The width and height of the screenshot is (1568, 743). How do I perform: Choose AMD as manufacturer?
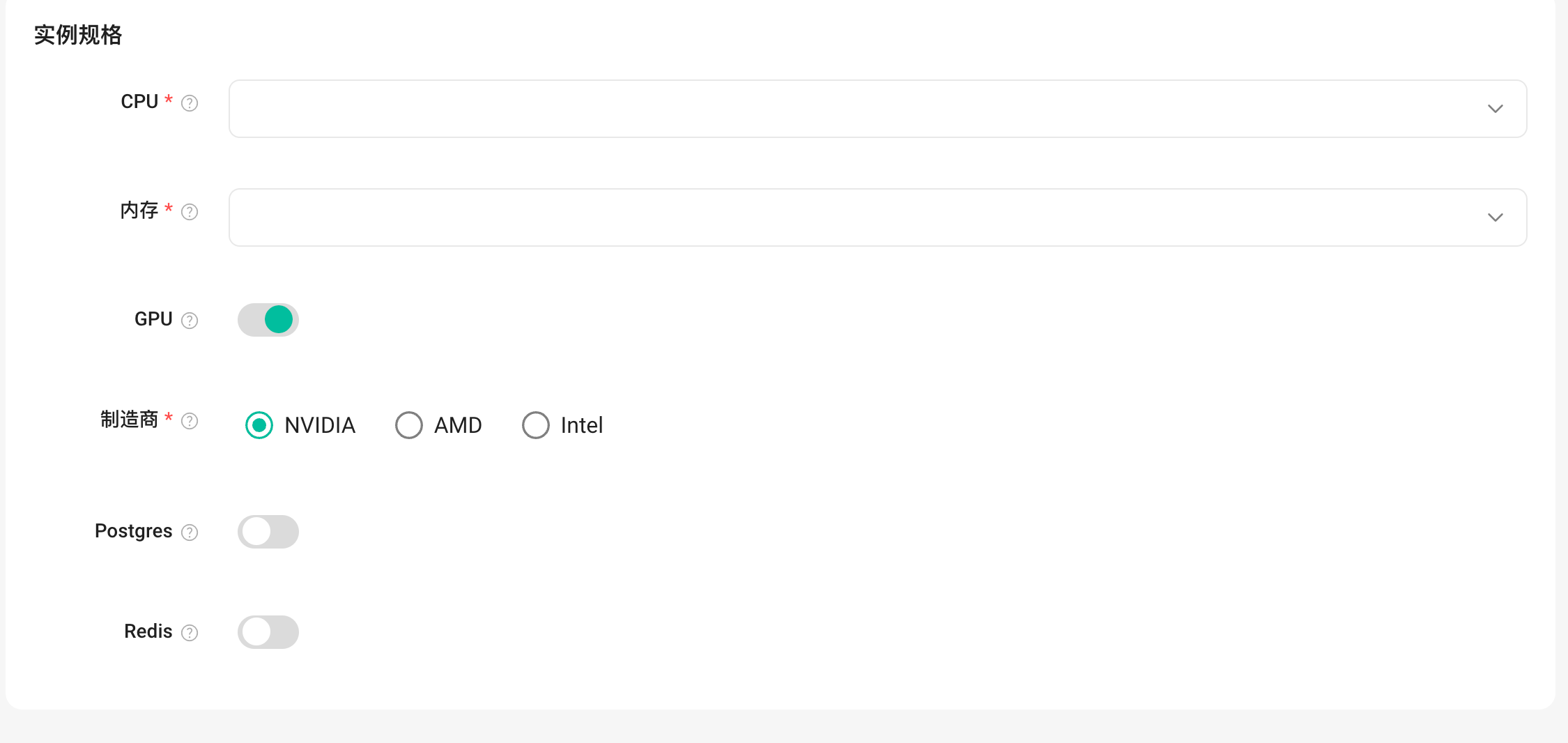pyautogui.click(x=409, y=425)
